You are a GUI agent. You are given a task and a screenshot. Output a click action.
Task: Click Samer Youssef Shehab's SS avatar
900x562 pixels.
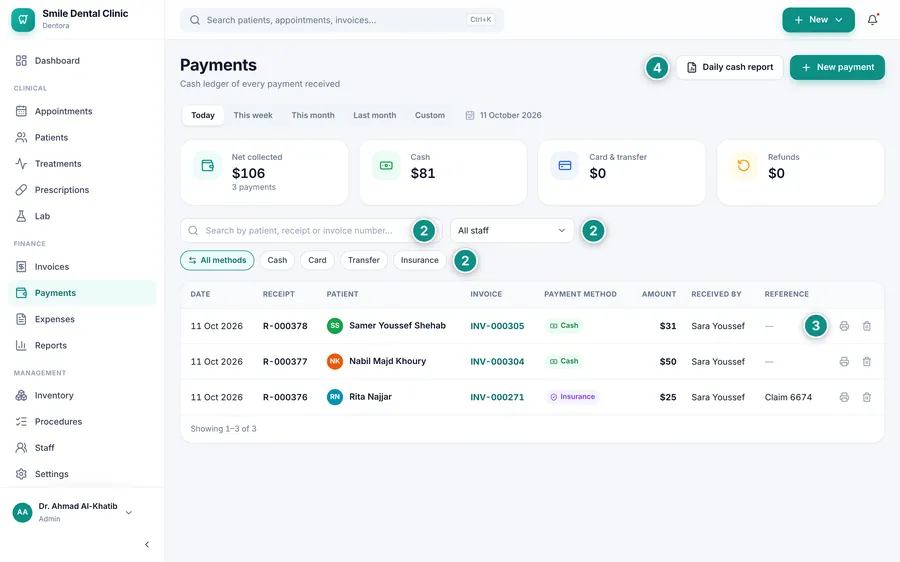pyautogui.click(x=335, y=325)
